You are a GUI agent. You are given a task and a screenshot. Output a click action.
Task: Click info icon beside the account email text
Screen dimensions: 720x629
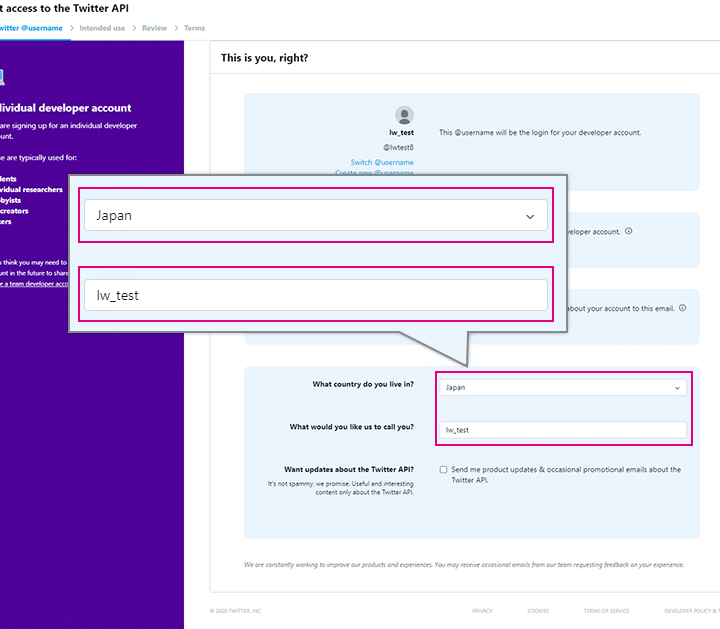682,308
